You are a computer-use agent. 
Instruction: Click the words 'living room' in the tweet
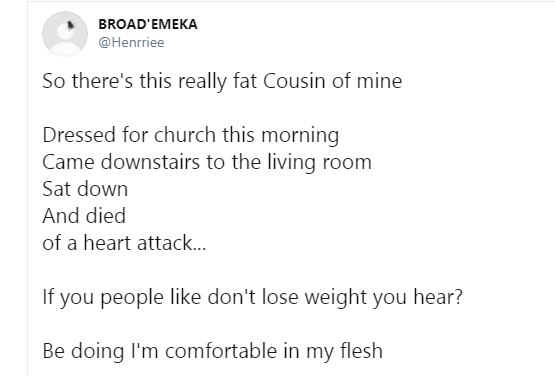point(319,163)
